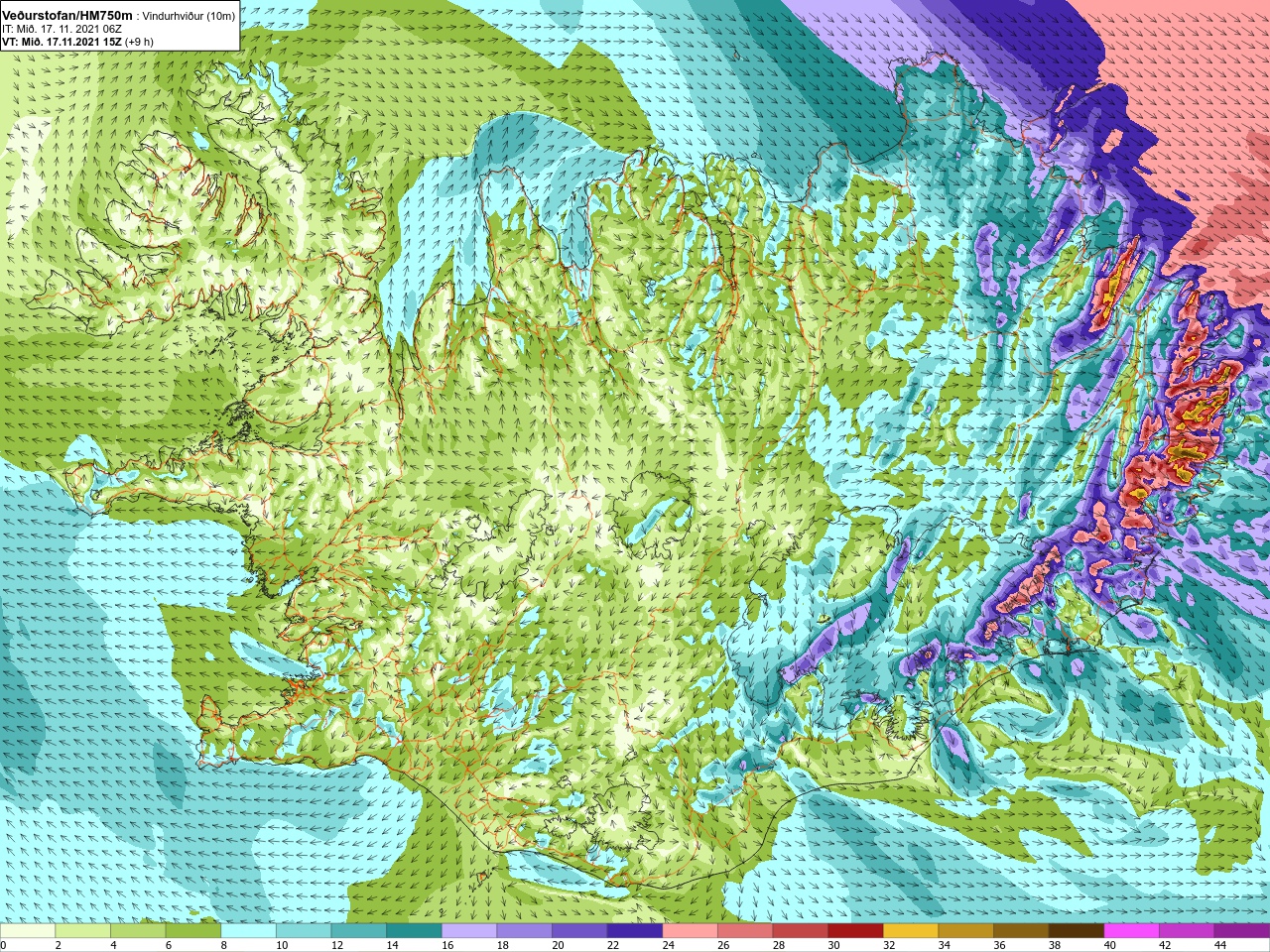The width and height of the screenshot is (1270, 952).
Task: Click the pale yellow 0–2 legend swatch
Action: tap(28, 930)
